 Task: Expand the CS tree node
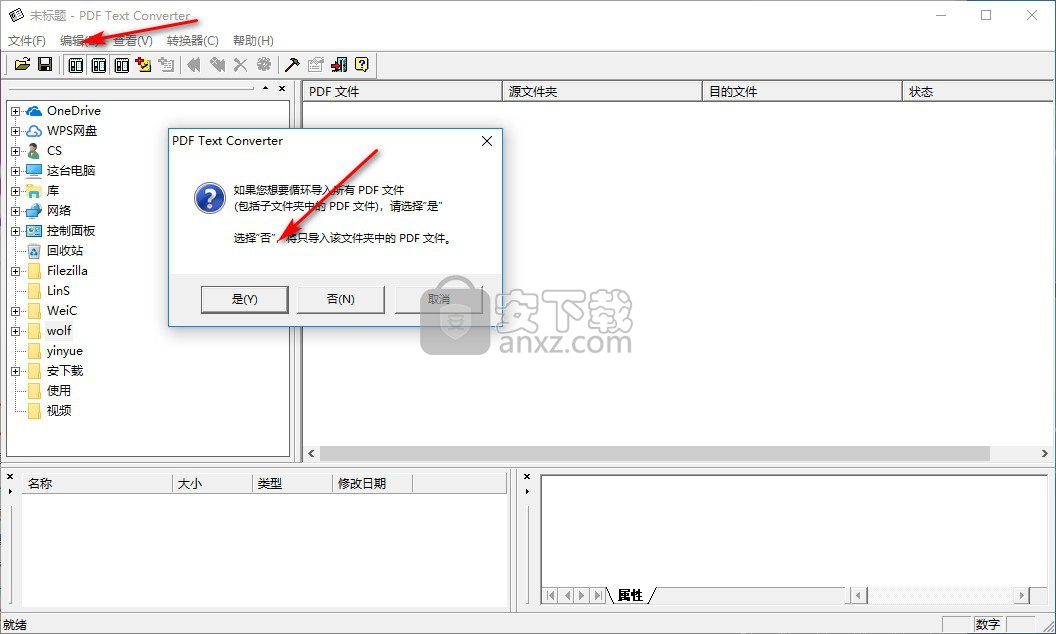pyautogui.click(x=15, y=151)
